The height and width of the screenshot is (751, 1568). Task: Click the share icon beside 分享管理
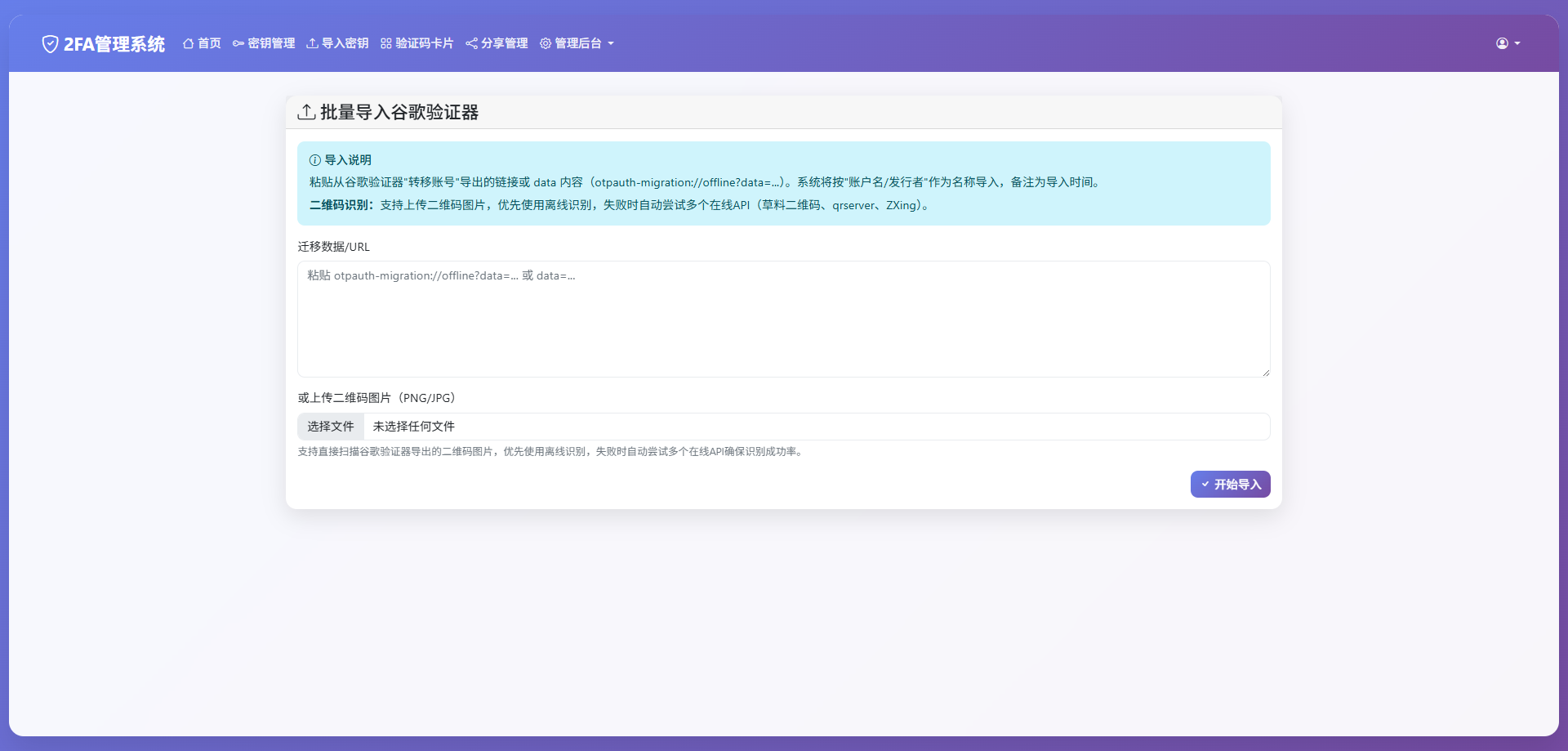pyautogui.click(x=471, y=43)
